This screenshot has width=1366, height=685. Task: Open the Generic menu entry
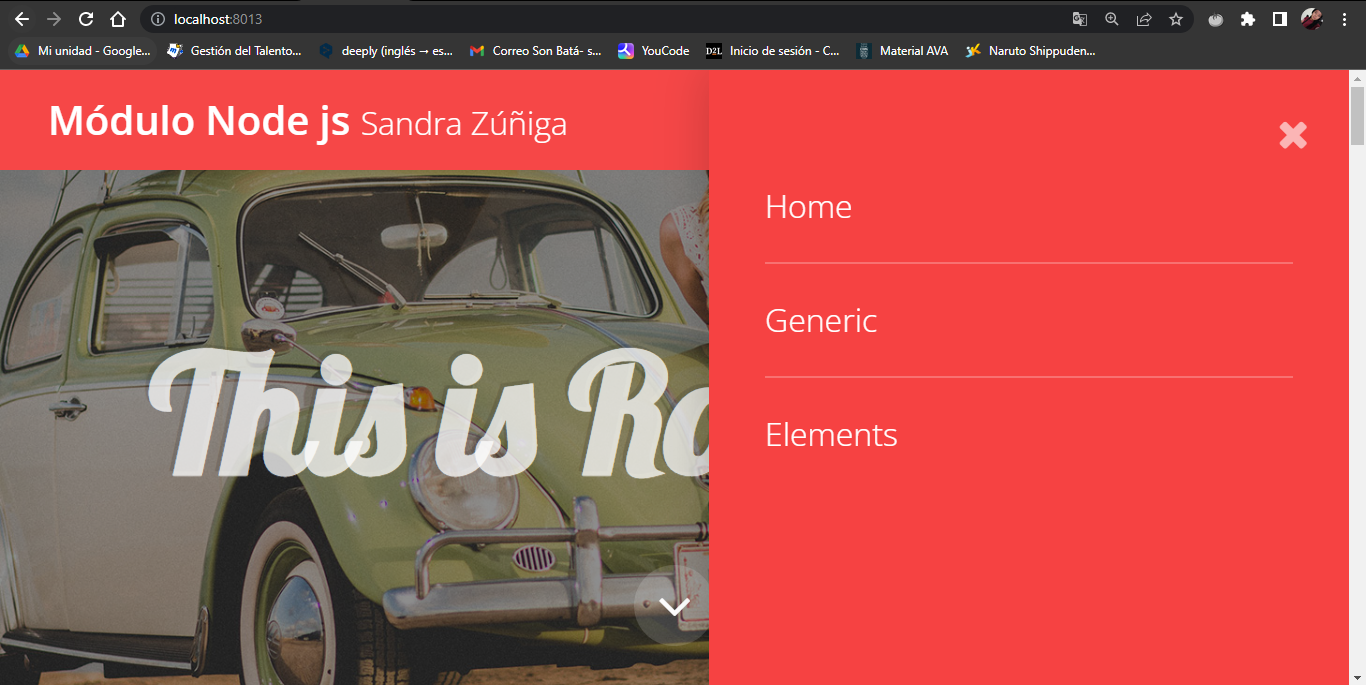820,321
